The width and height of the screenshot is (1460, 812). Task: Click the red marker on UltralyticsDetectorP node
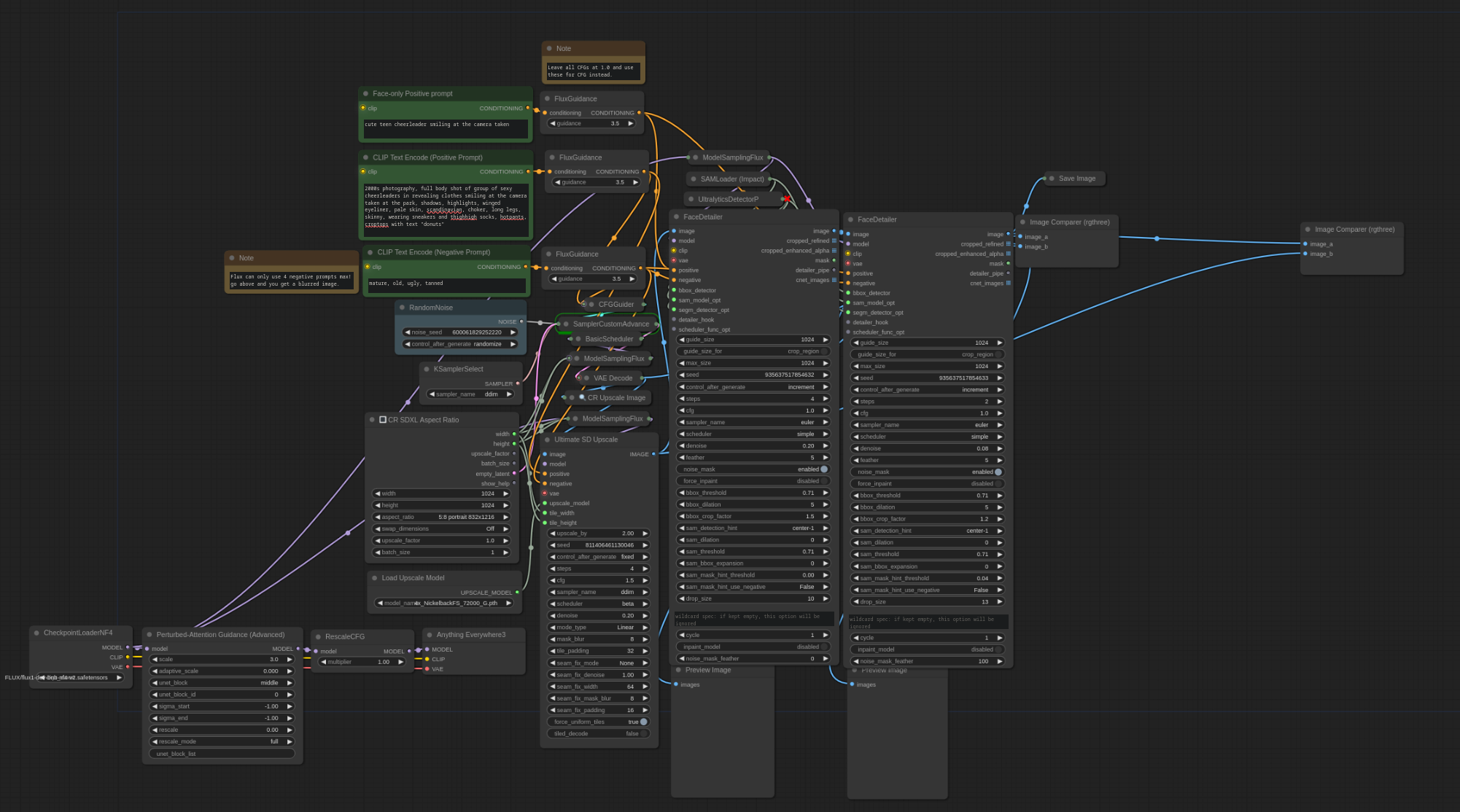point(787,199)
